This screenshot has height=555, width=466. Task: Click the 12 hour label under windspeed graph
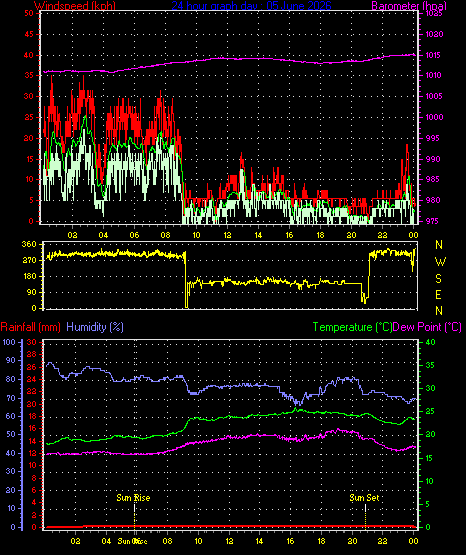(x=228, y=235)
